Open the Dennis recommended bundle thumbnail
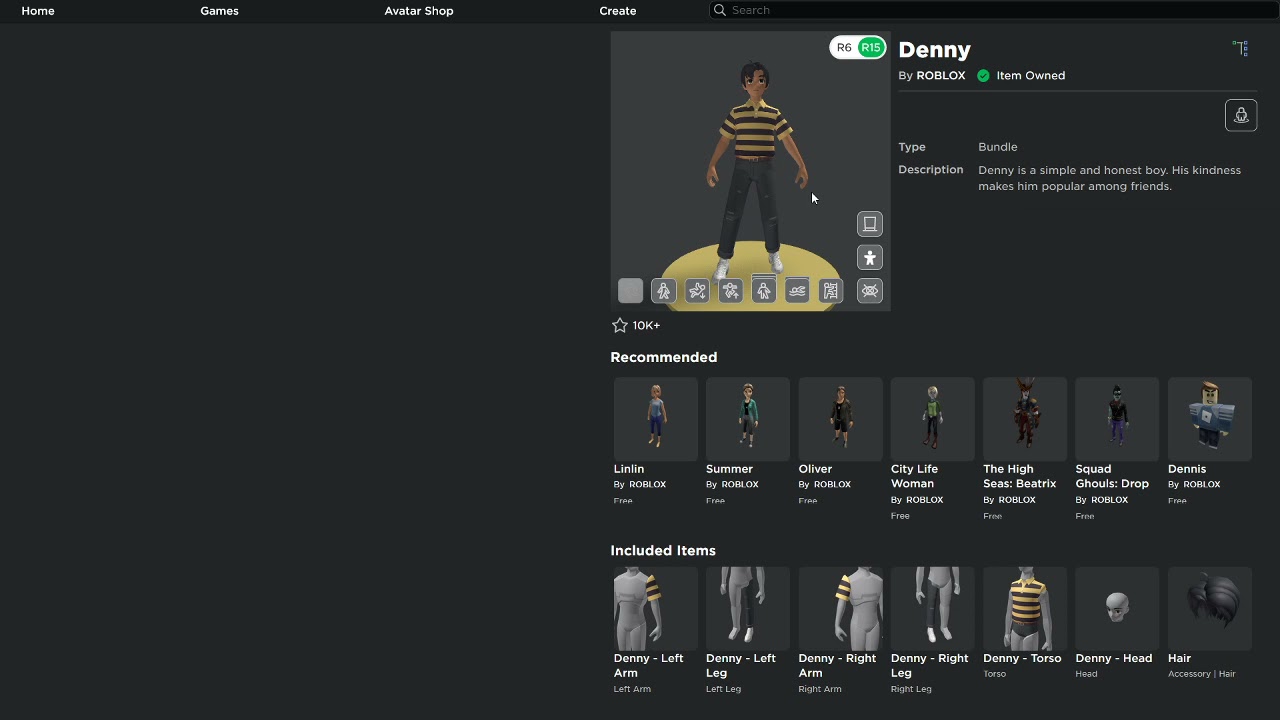This screenshot has width=1280, height=720. (x=1210, y=419)
